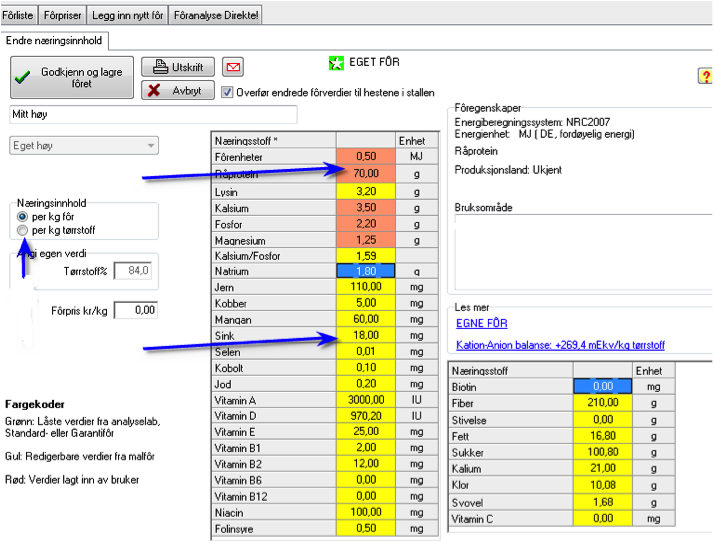Click the yellow help question mark icon
Screen dimensions: 714x543
tap(705, 76)
